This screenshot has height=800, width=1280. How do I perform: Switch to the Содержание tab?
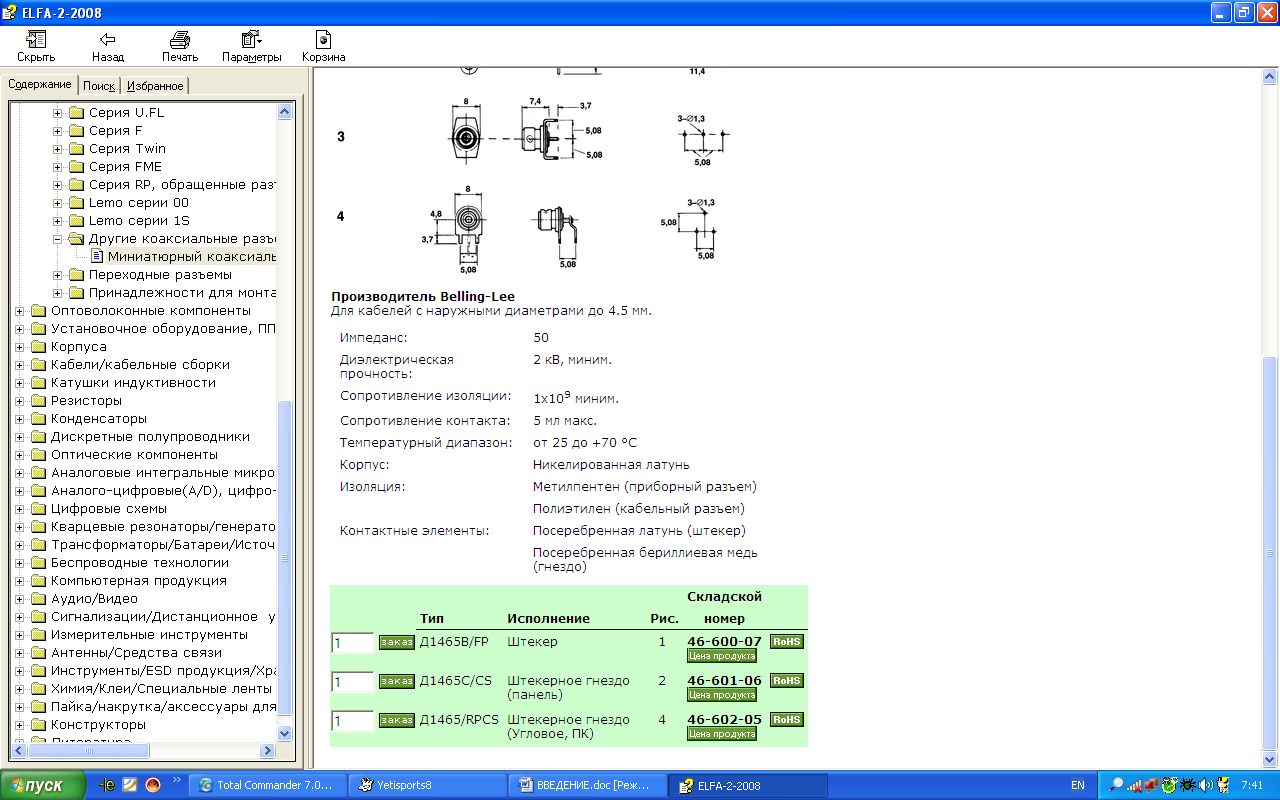tap(40, 85)
